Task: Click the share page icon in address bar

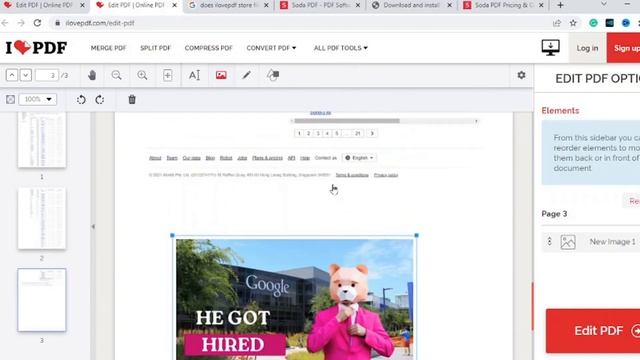Action: click(557, 23)
